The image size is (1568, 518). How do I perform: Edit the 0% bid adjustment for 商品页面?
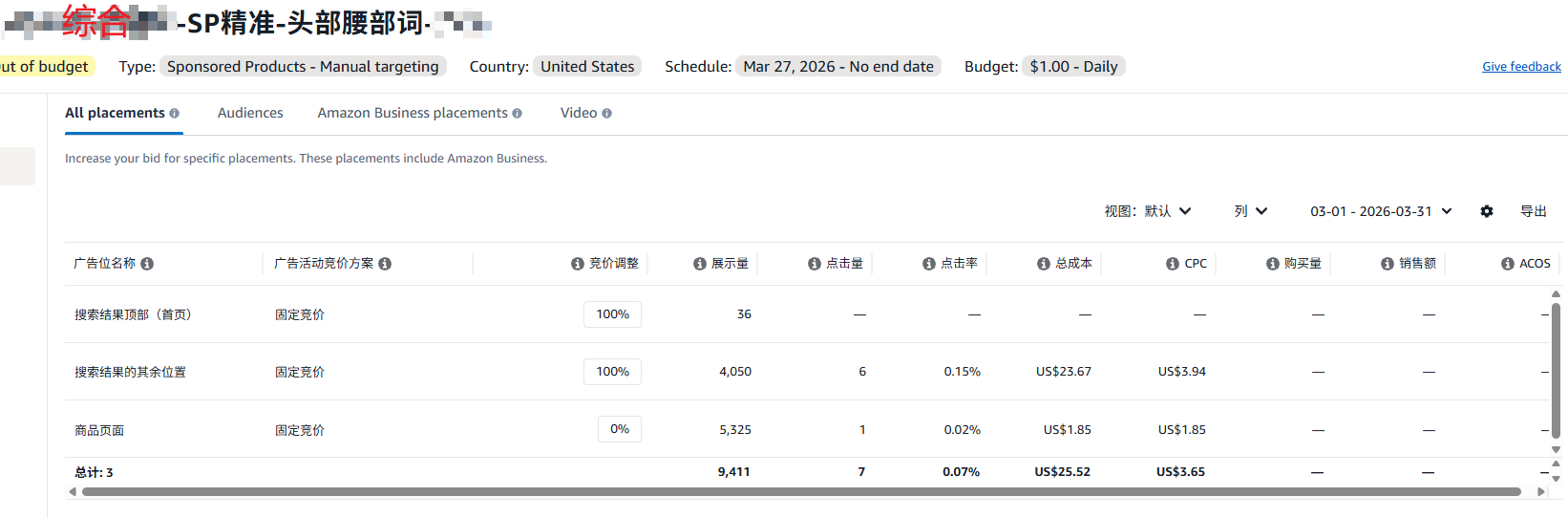[620, 429]
